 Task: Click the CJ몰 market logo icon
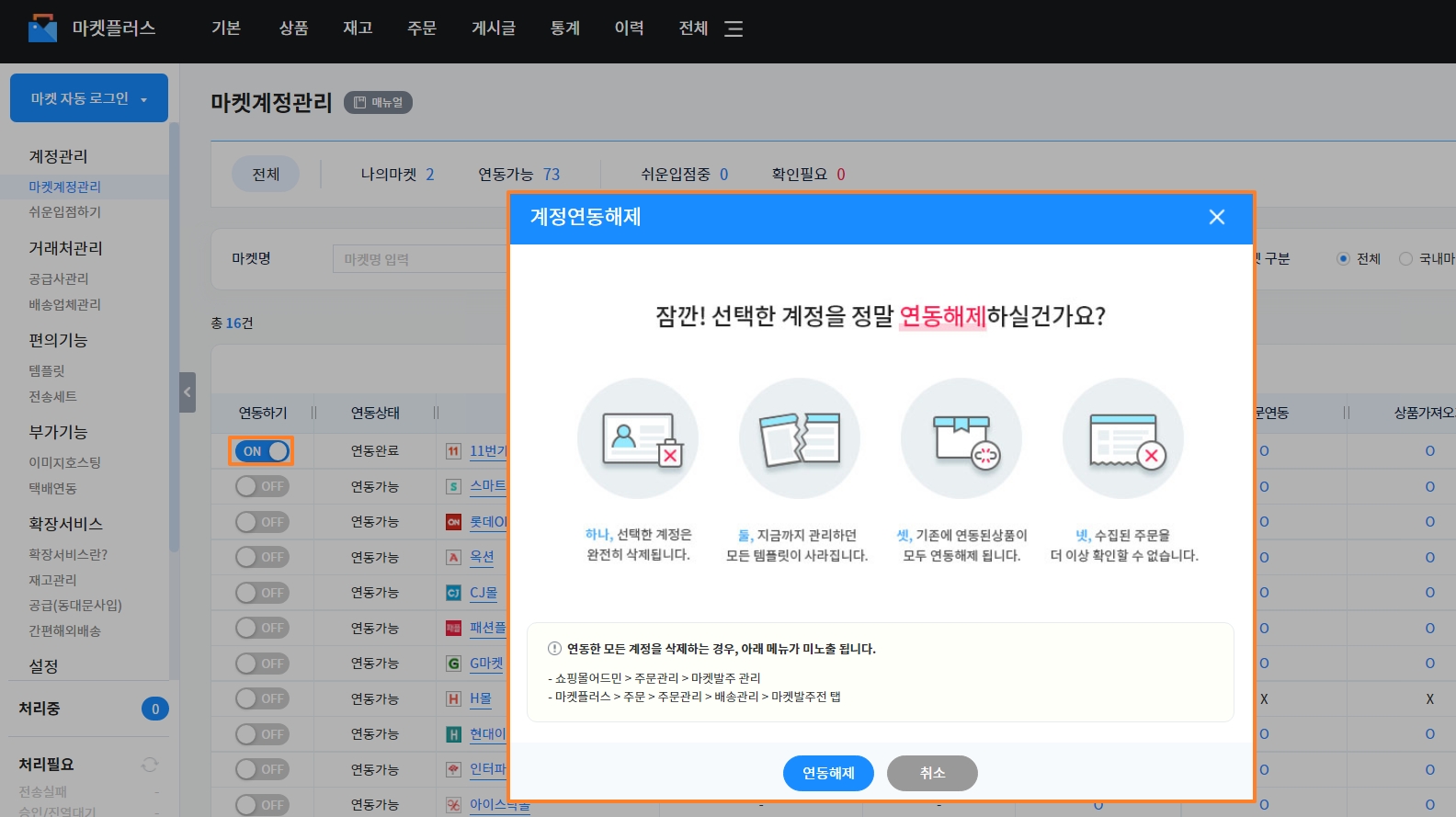453,593
